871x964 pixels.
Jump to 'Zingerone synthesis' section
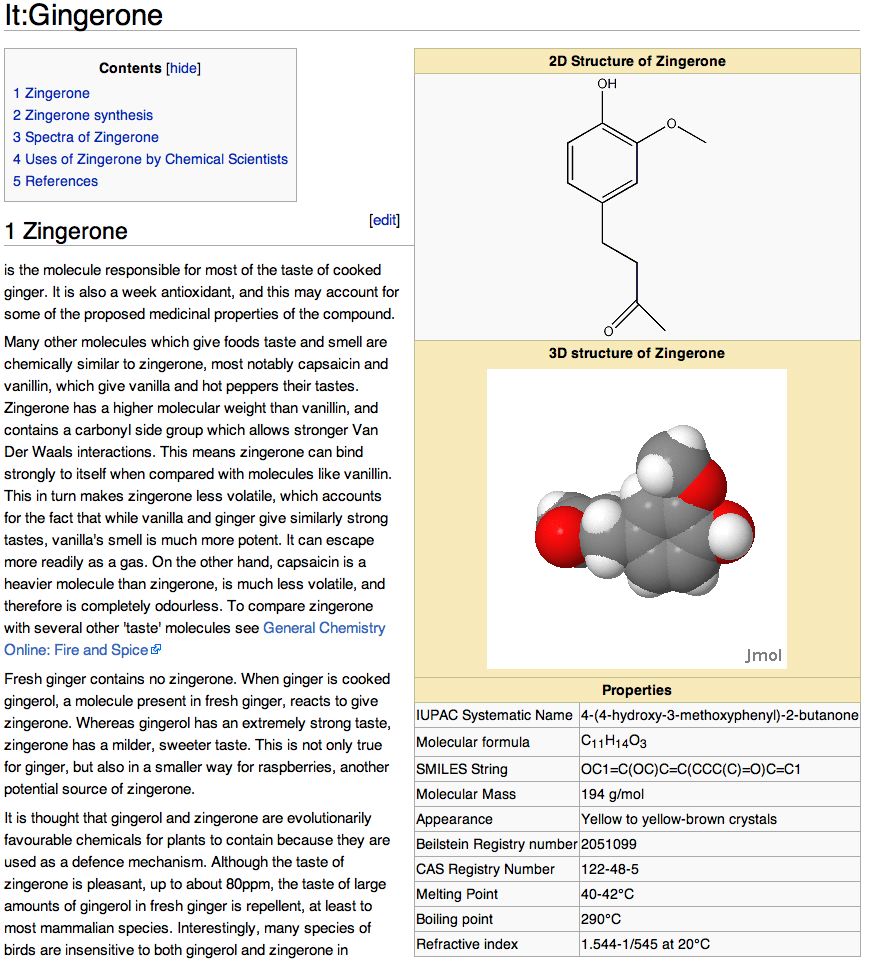pos(83,115)
